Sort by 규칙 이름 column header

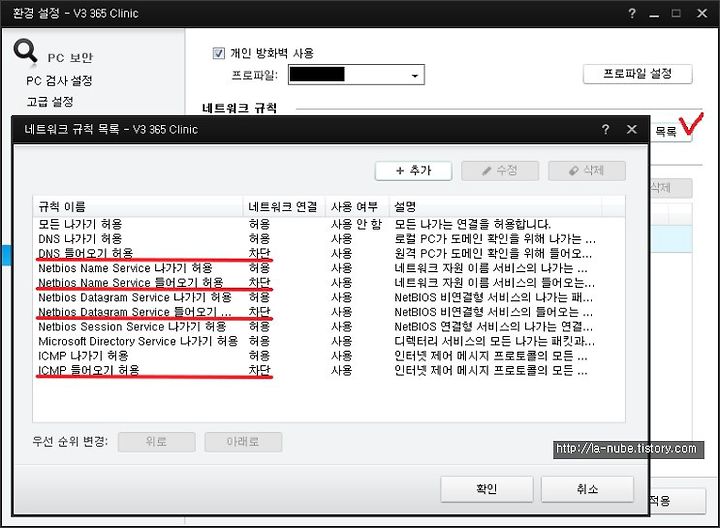coord(138,207)
